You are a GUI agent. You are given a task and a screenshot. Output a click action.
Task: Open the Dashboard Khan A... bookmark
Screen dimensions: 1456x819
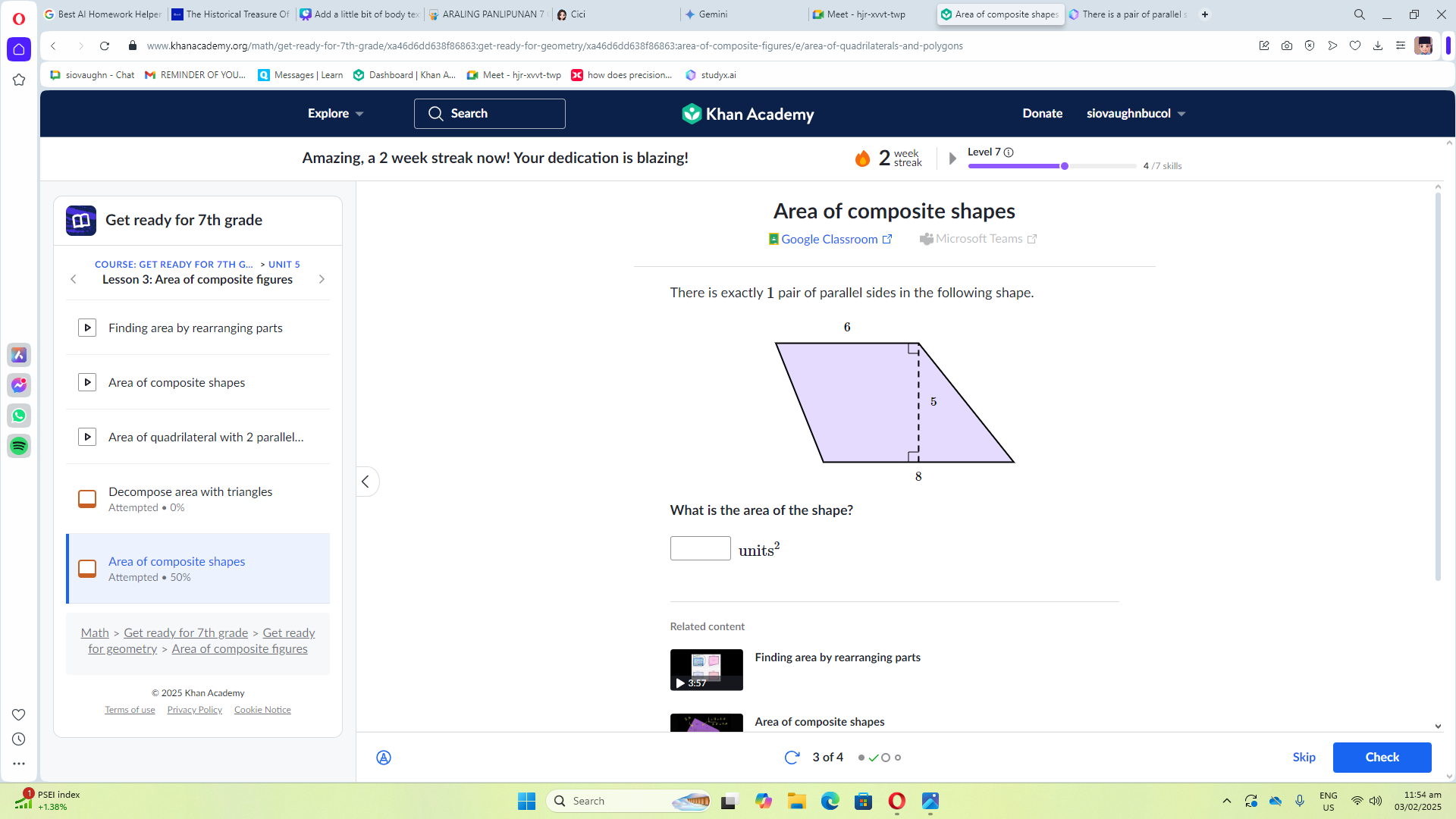404,75
